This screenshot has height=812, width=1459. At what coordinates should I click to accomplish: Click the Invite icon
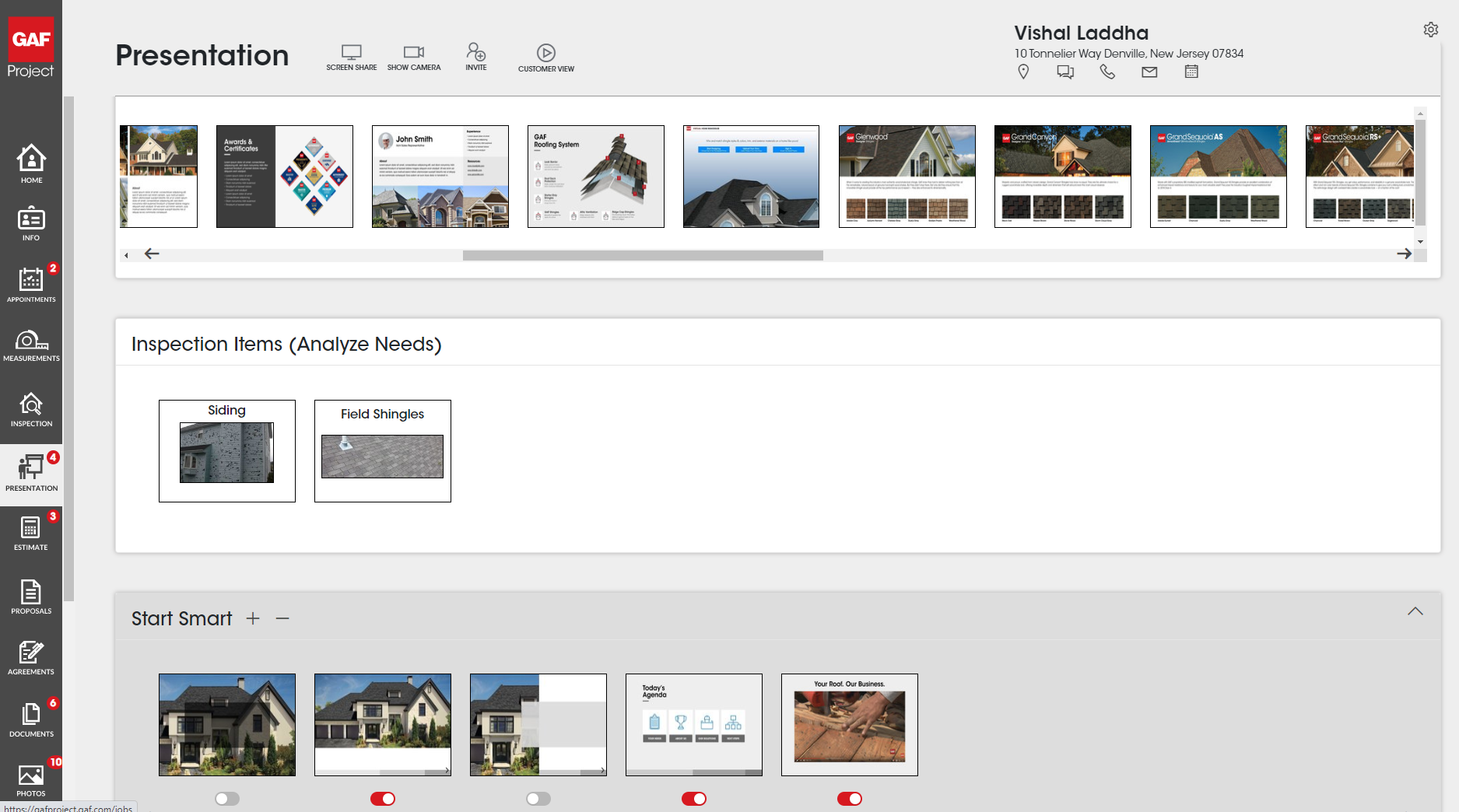tap(476, 57)
